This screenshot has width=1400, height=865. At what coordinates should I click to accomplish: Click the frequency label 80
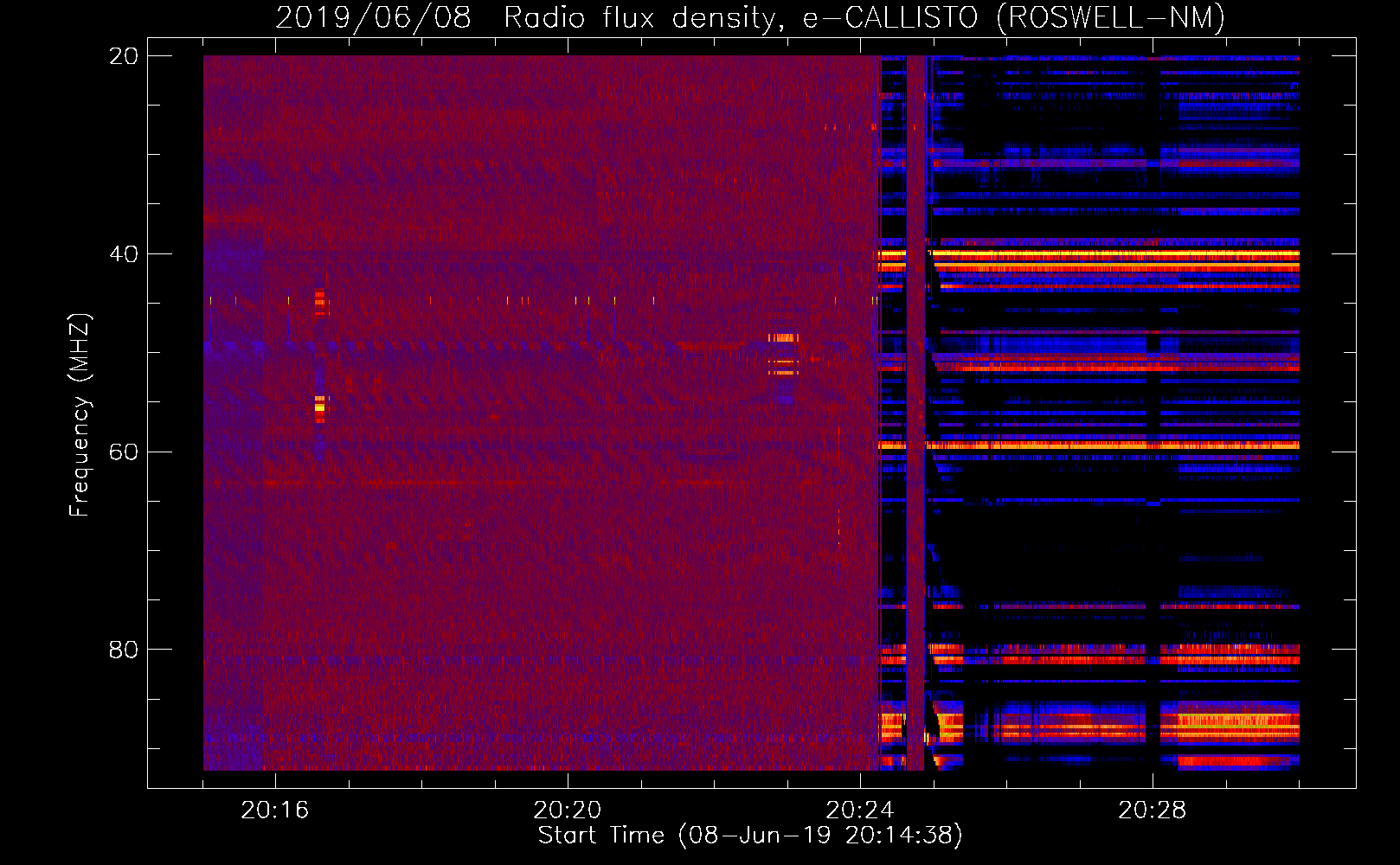click(123, 650)
